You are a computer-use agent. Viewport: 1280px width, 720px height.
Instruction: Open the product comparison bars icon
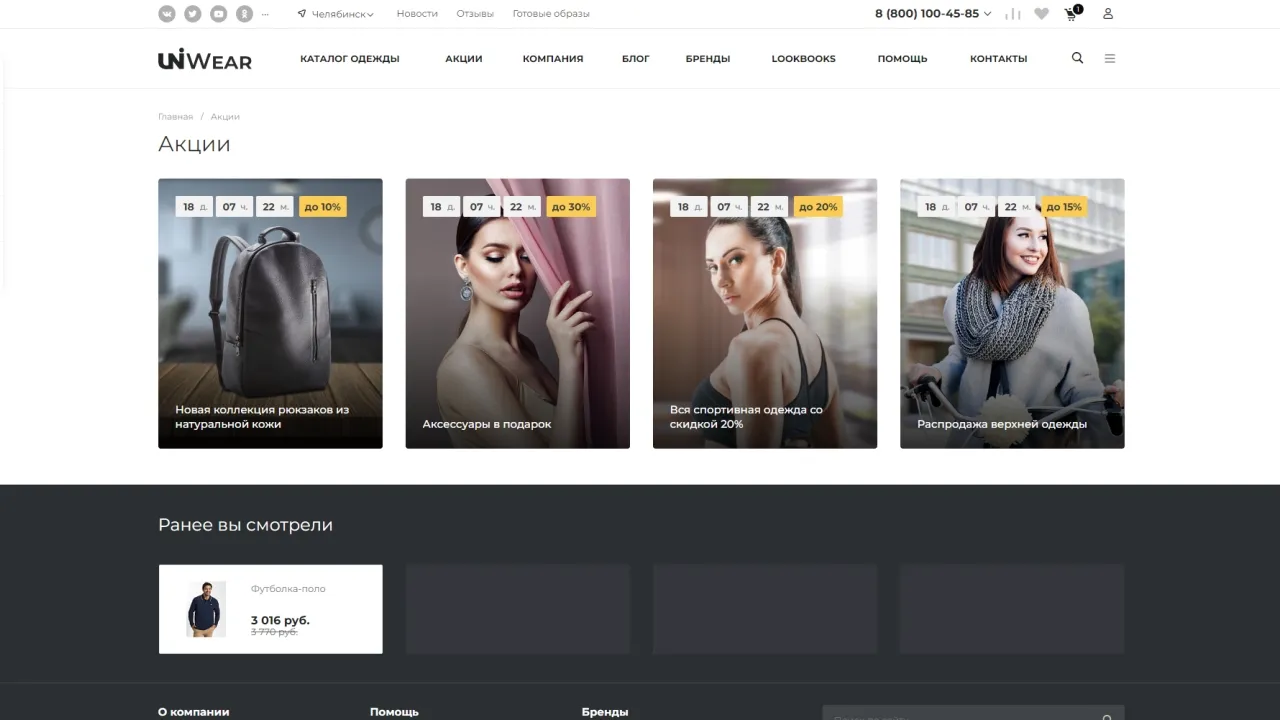pyautogui.click(x=1013, y=14)
